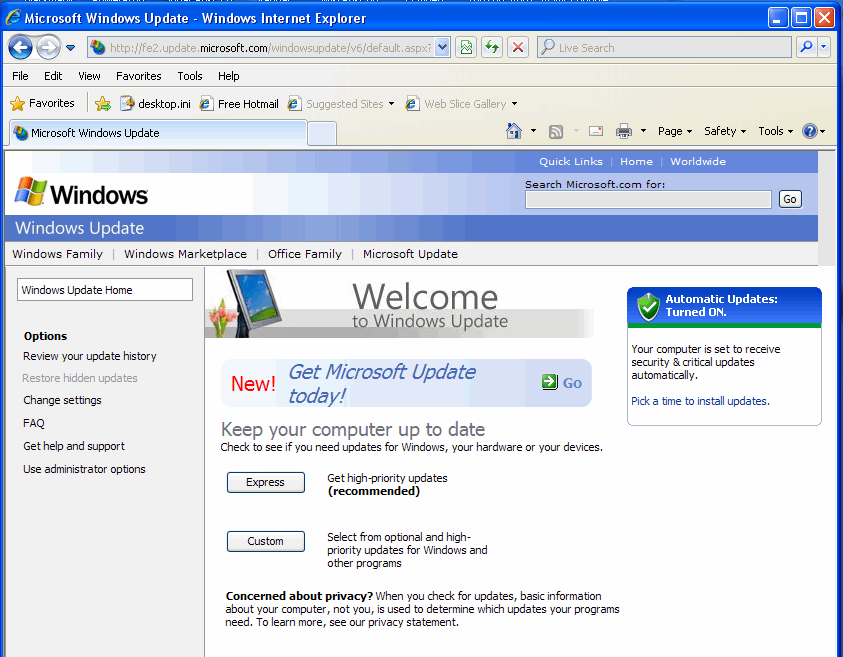Open the search provider dropdown arrow

point(824,47)
